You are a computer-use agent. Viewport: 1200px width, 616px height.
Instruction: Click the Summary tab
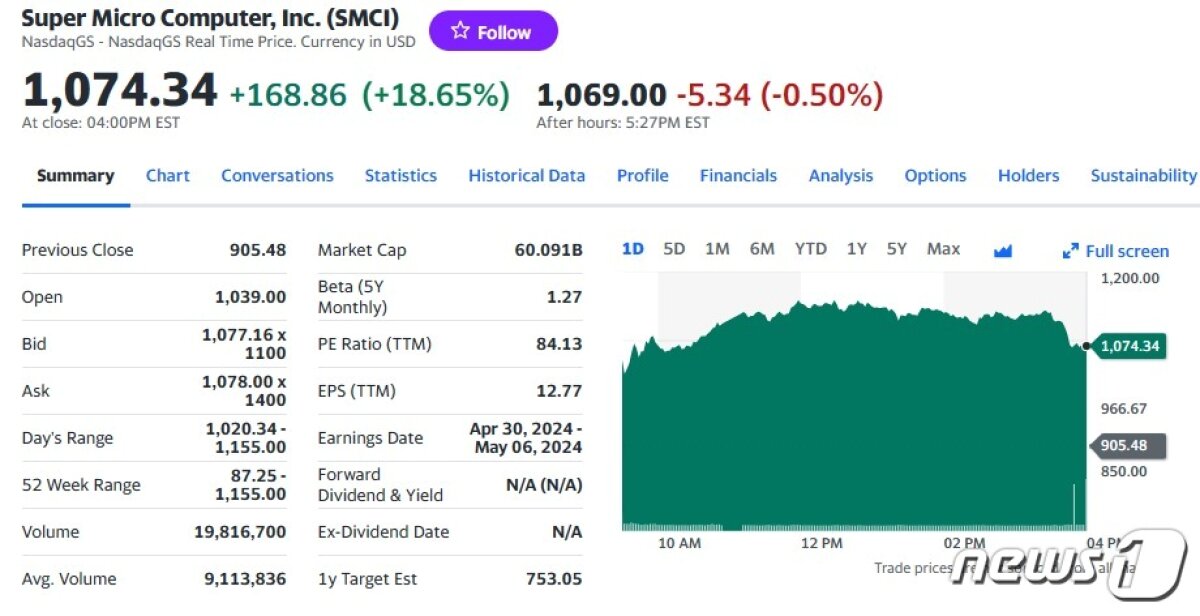(75, 176)
